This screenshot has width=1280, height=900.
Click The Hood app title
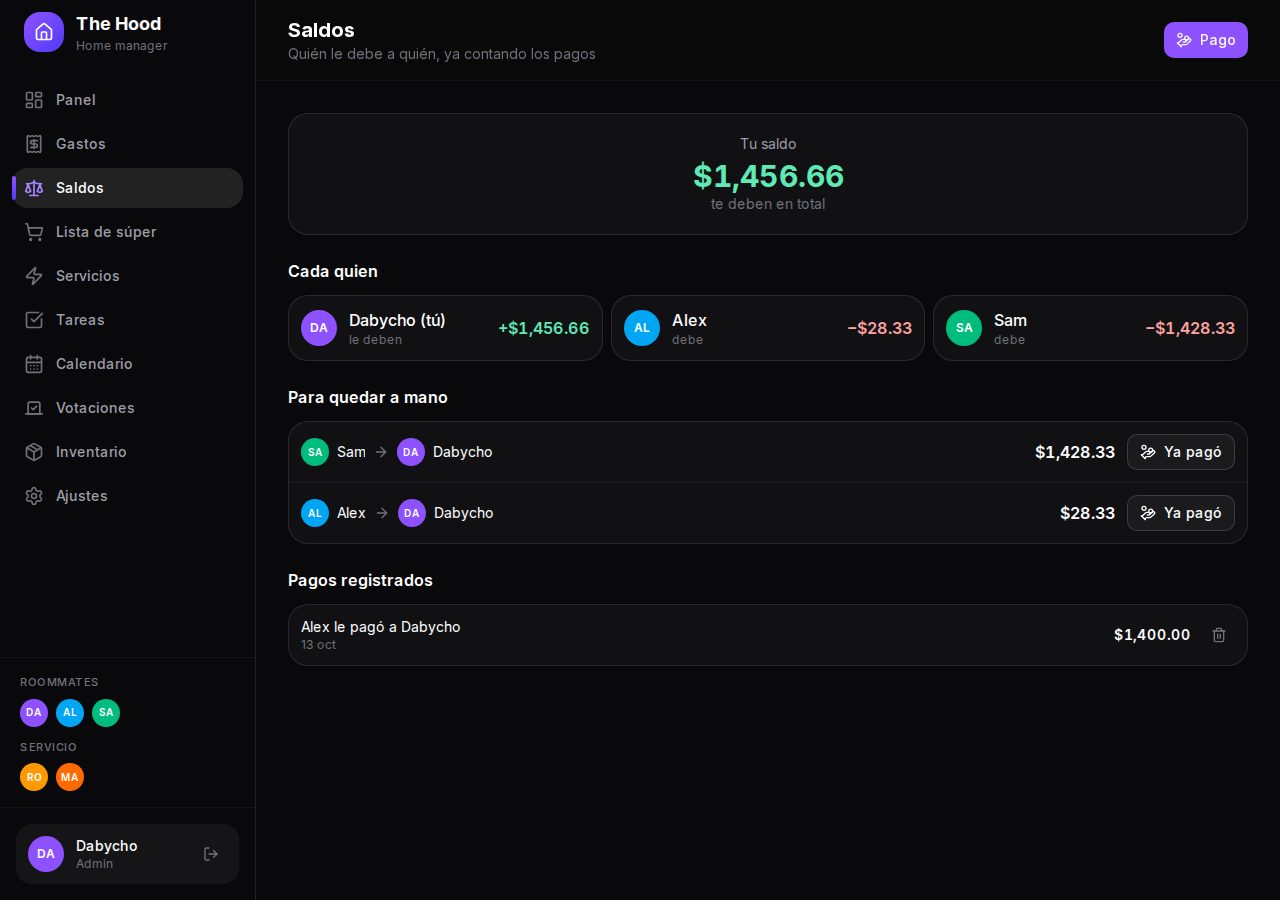118,23
